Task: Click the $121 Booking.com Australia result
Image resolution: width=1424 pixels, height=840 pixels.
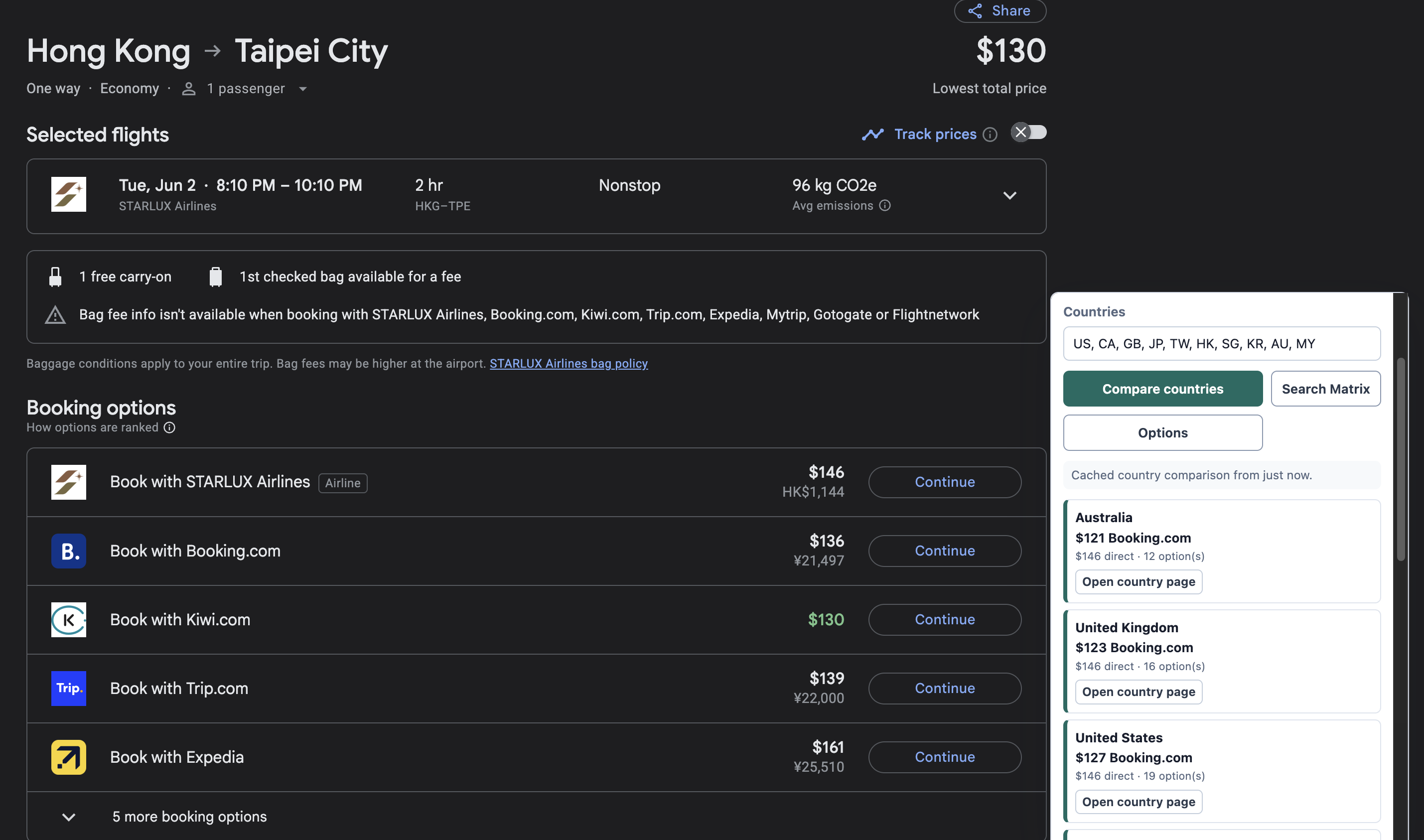Action: [x=1133, y=538]
